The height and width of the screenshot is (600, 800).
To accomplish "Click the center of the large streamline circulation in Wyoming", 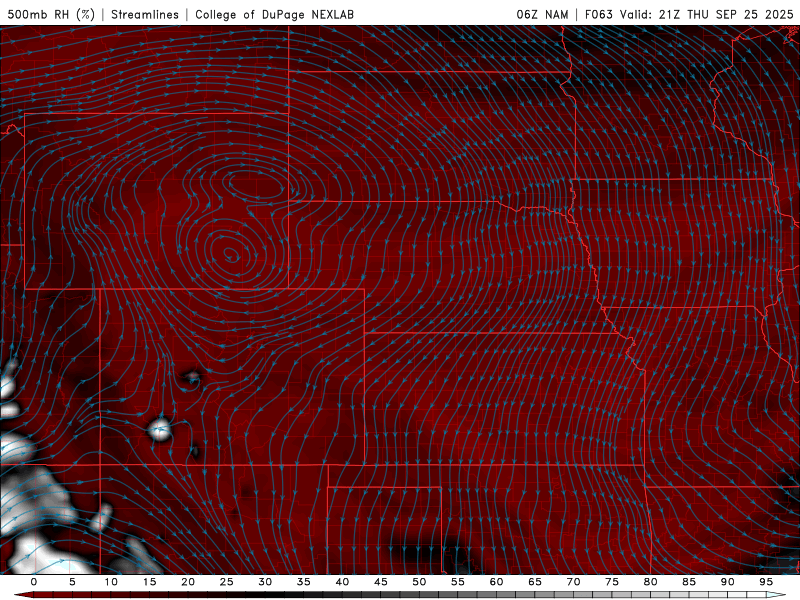I will point(231,253).
